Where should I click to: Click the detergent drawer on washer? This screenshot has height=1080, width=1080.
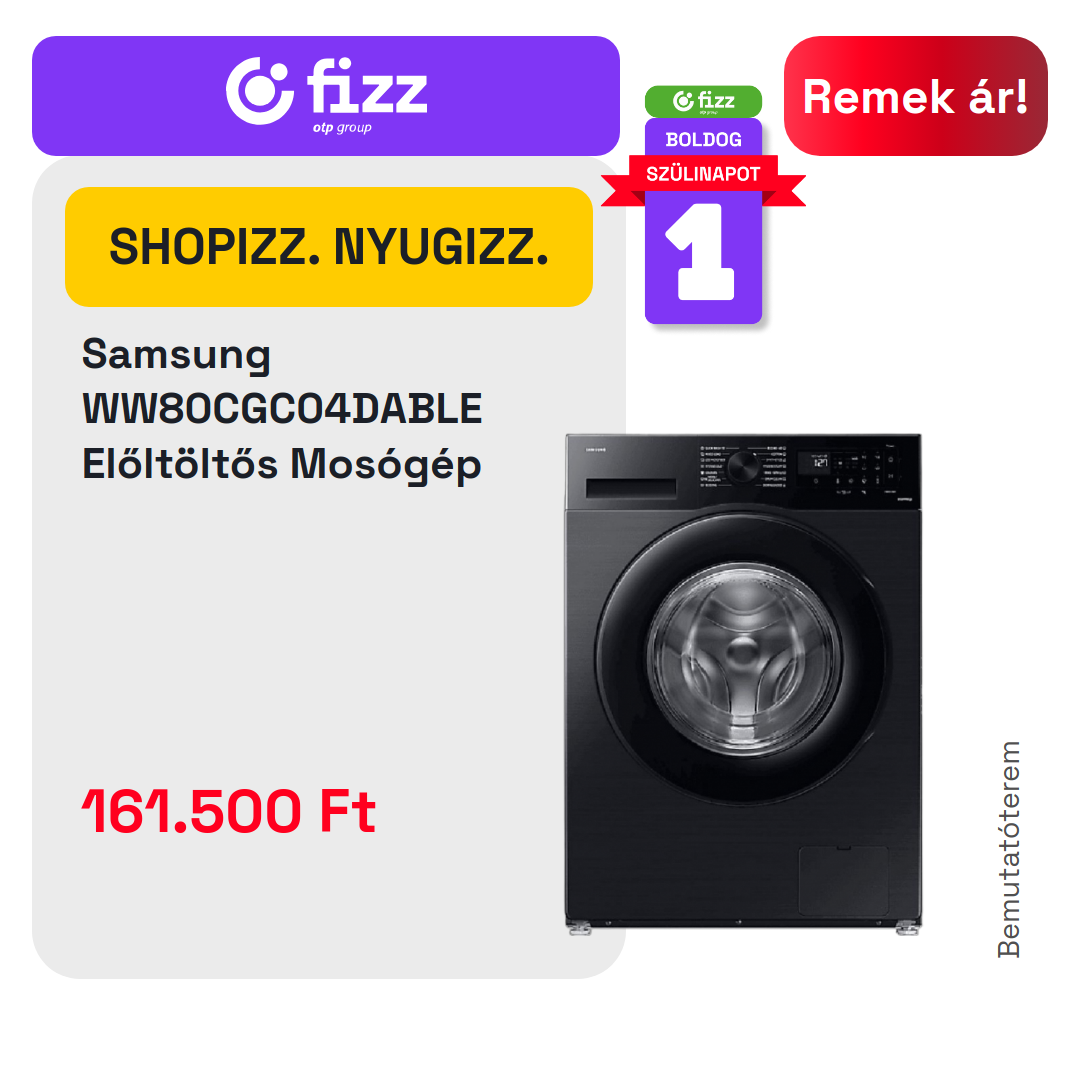[x=631, y=488]
